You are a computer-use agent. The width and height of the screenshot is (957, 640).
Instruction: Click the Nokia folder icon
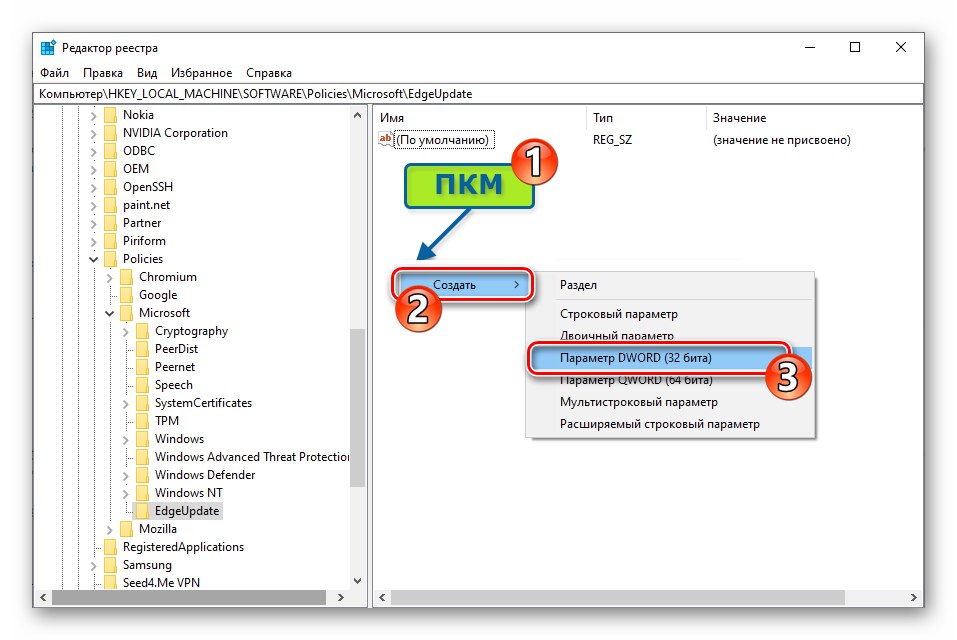click(110, 115)
